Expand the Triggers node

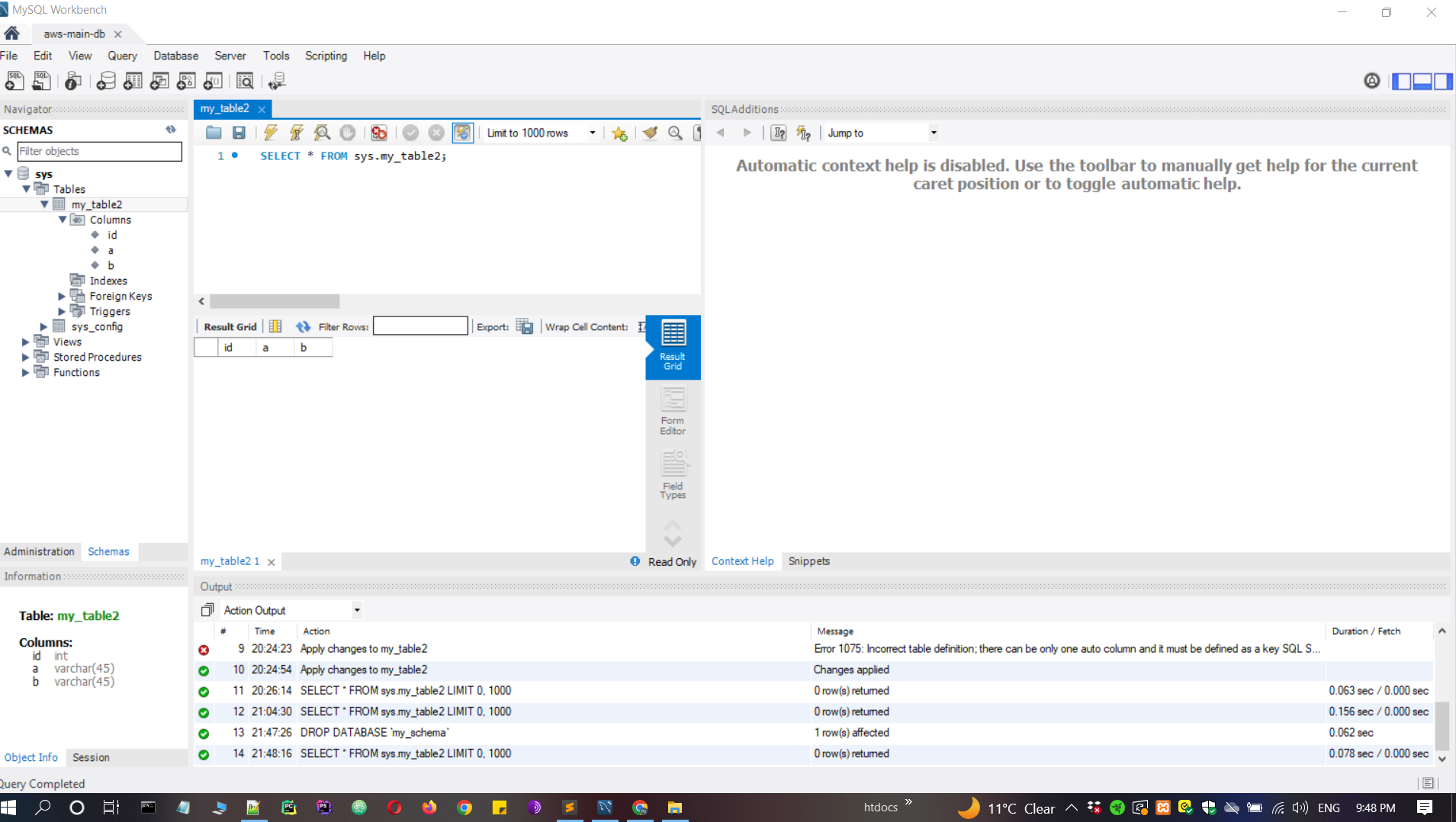tap(63, 311)
